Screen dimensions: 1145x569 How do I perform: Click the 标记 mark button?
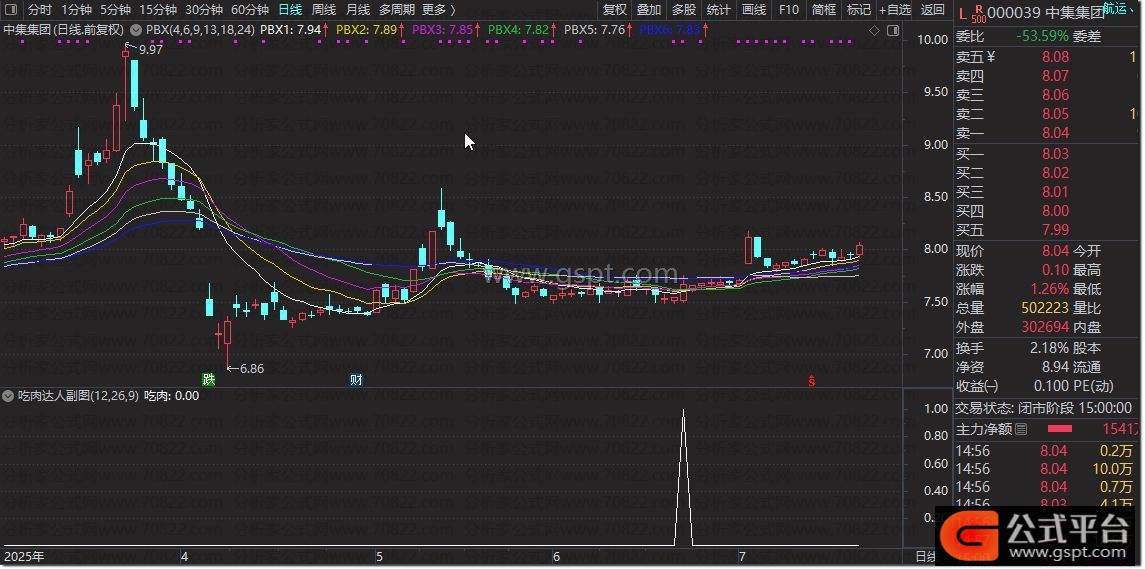(859, 9)
